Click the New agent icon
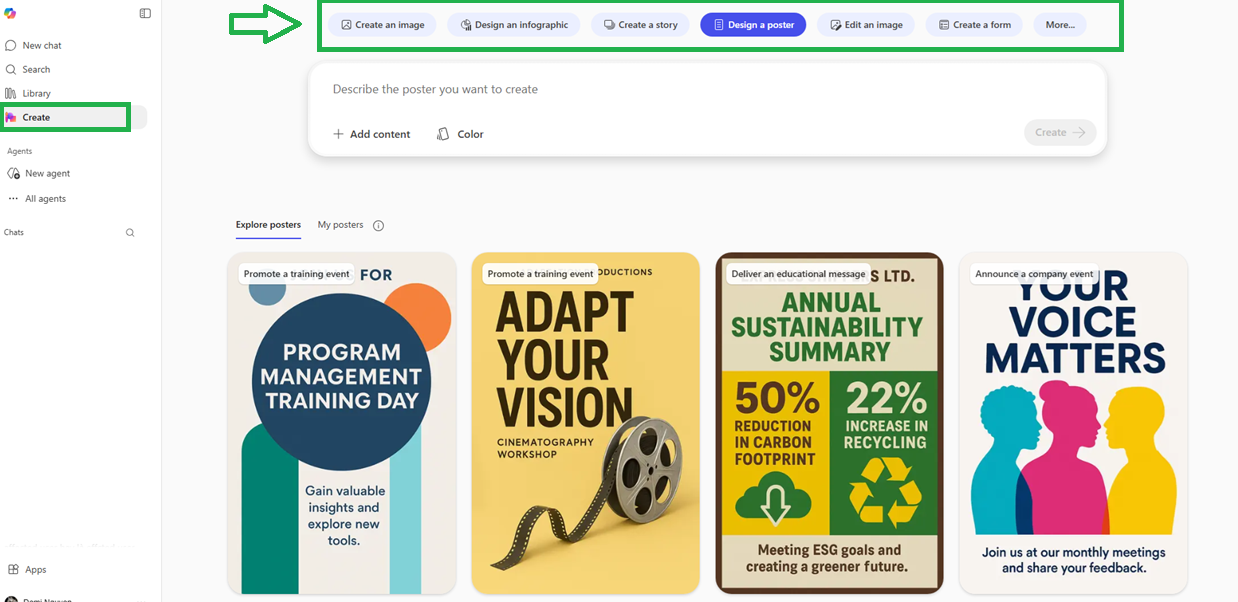 click(13, 173)
